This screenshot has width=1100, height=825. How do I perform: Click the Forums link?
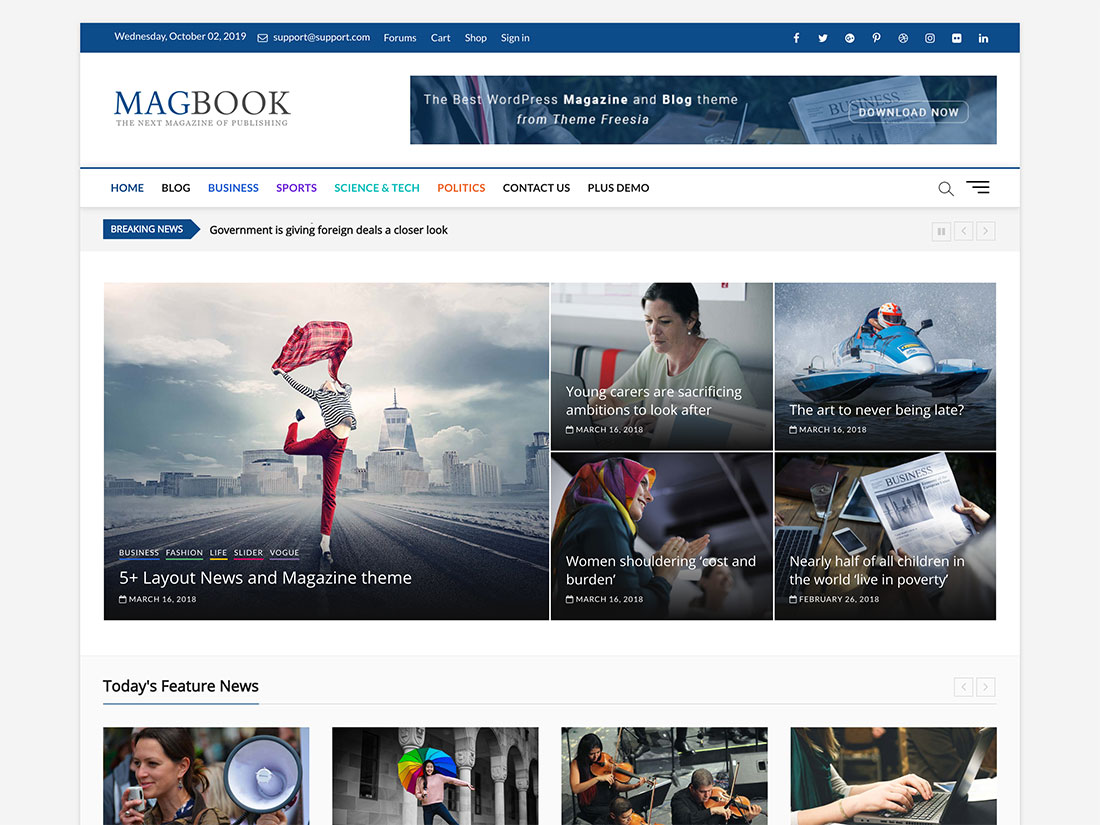400,38
